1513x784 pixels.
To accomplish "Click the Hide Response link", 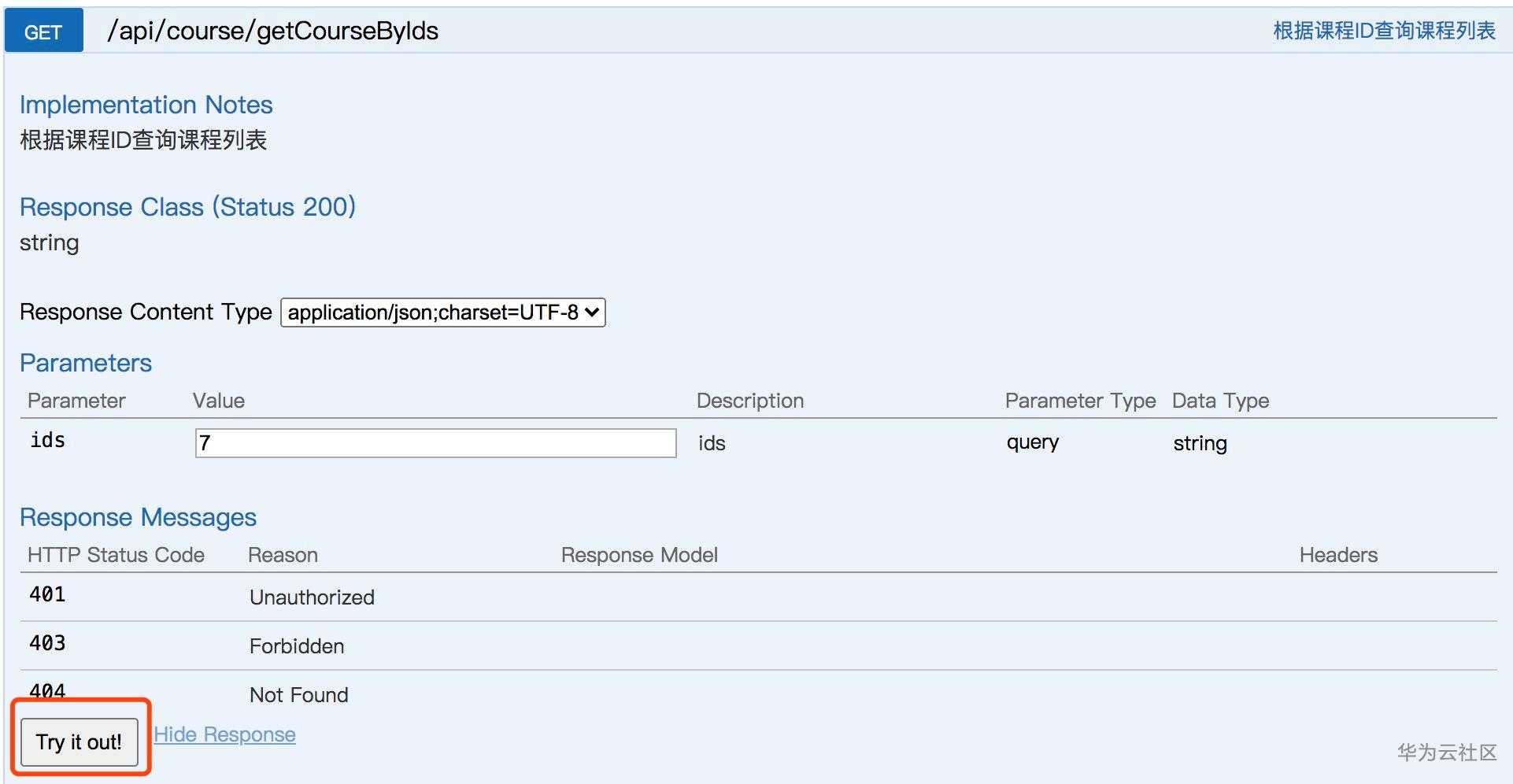I will click(x=224, y=734).
